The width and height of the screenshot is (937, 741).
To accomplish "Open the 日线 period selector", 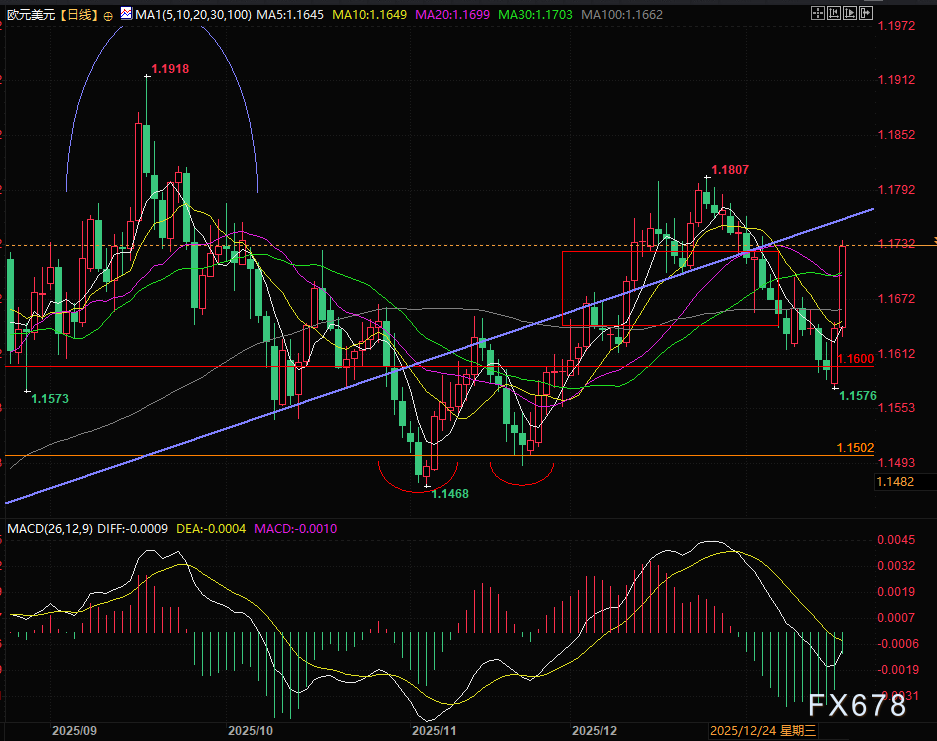I will (77, 16).
